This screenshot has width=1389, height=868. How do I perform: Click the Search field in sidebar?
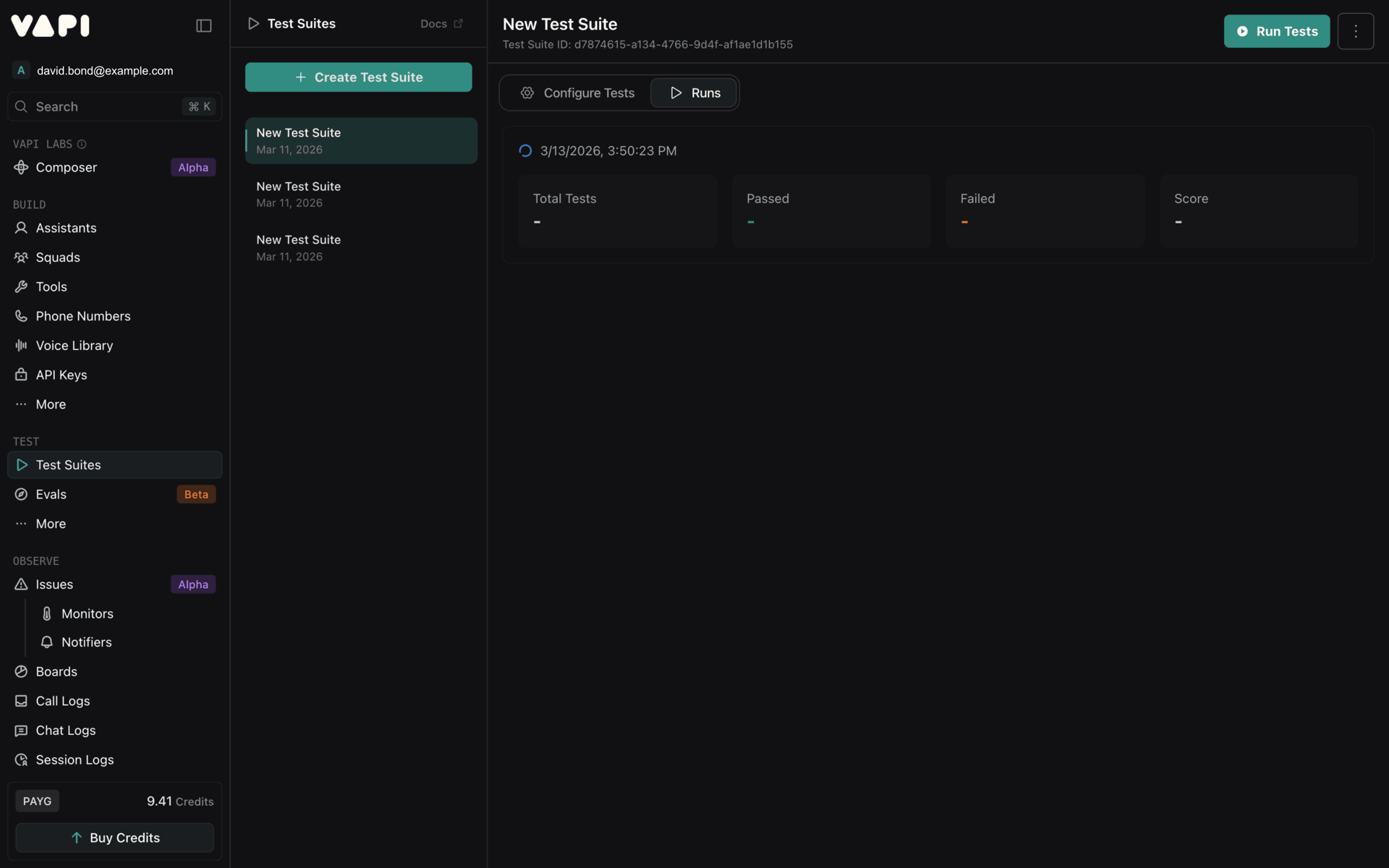[x=114, y=106]
